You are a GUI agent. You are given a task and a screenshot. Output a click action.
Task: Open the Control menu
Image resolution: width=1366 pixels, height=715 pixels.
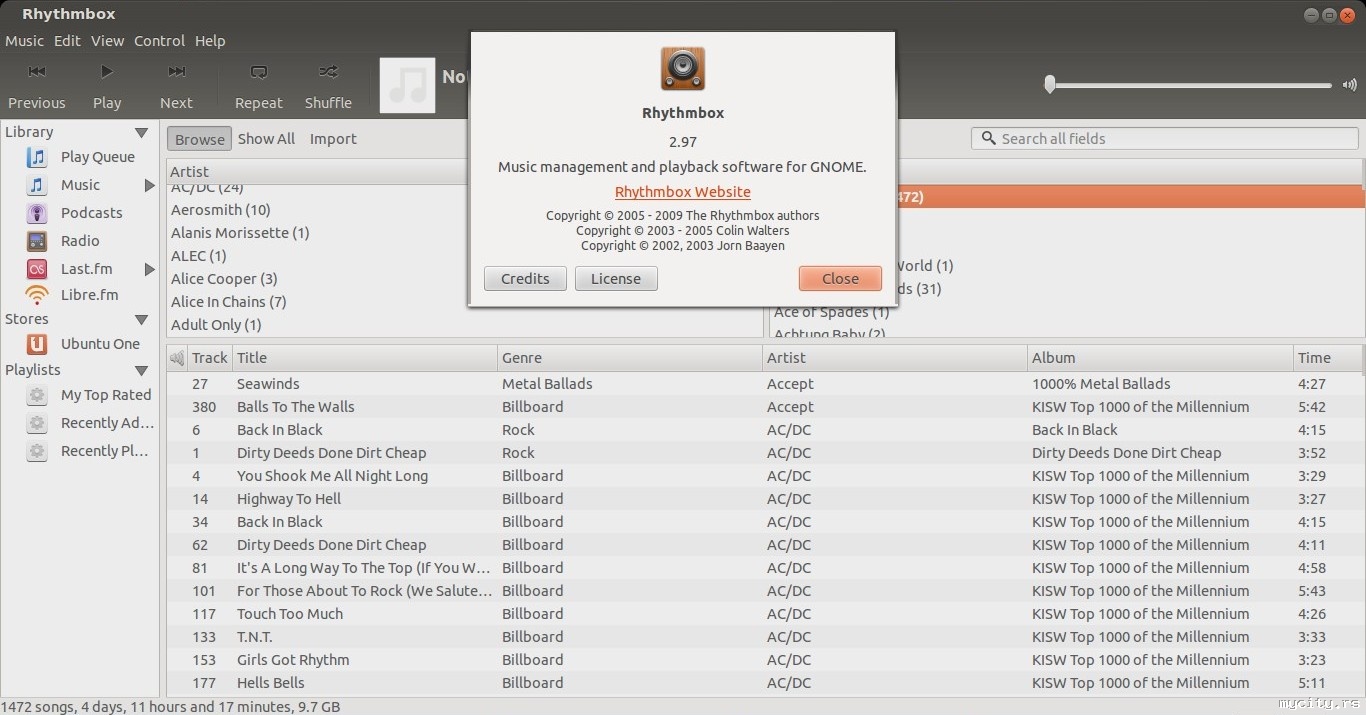pyautogui.click(x=159, y=41)
